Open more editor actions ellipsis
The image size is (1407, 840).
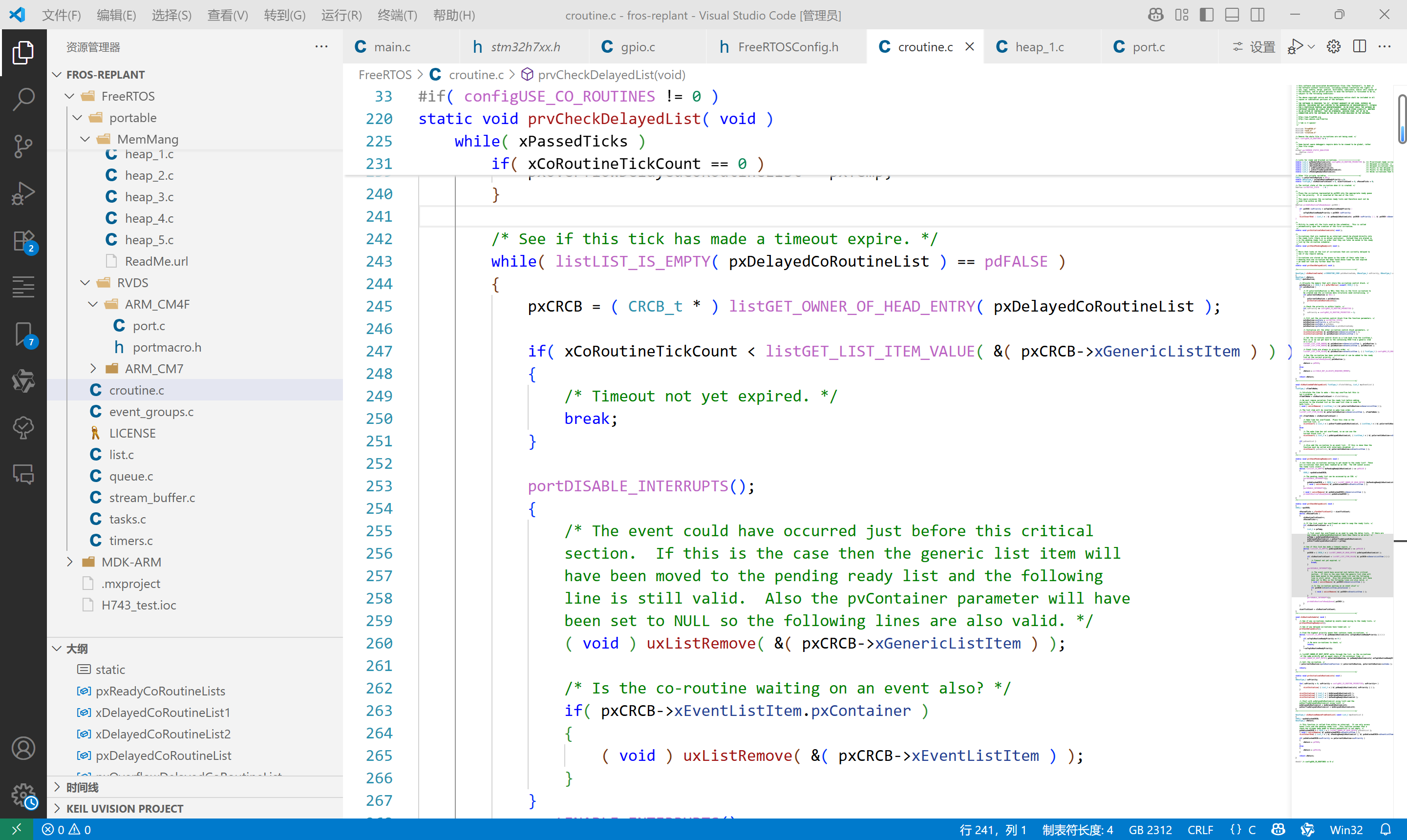tap(1385, 46)
